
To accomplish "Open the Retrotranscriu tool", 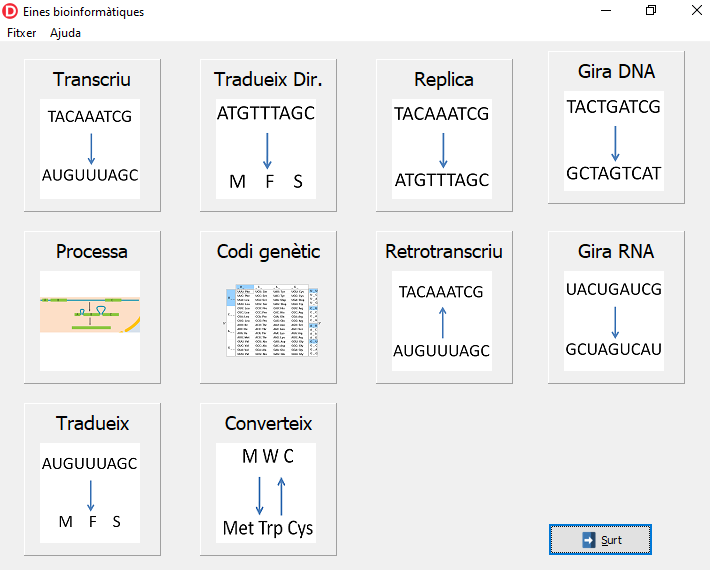I will 444,252.
